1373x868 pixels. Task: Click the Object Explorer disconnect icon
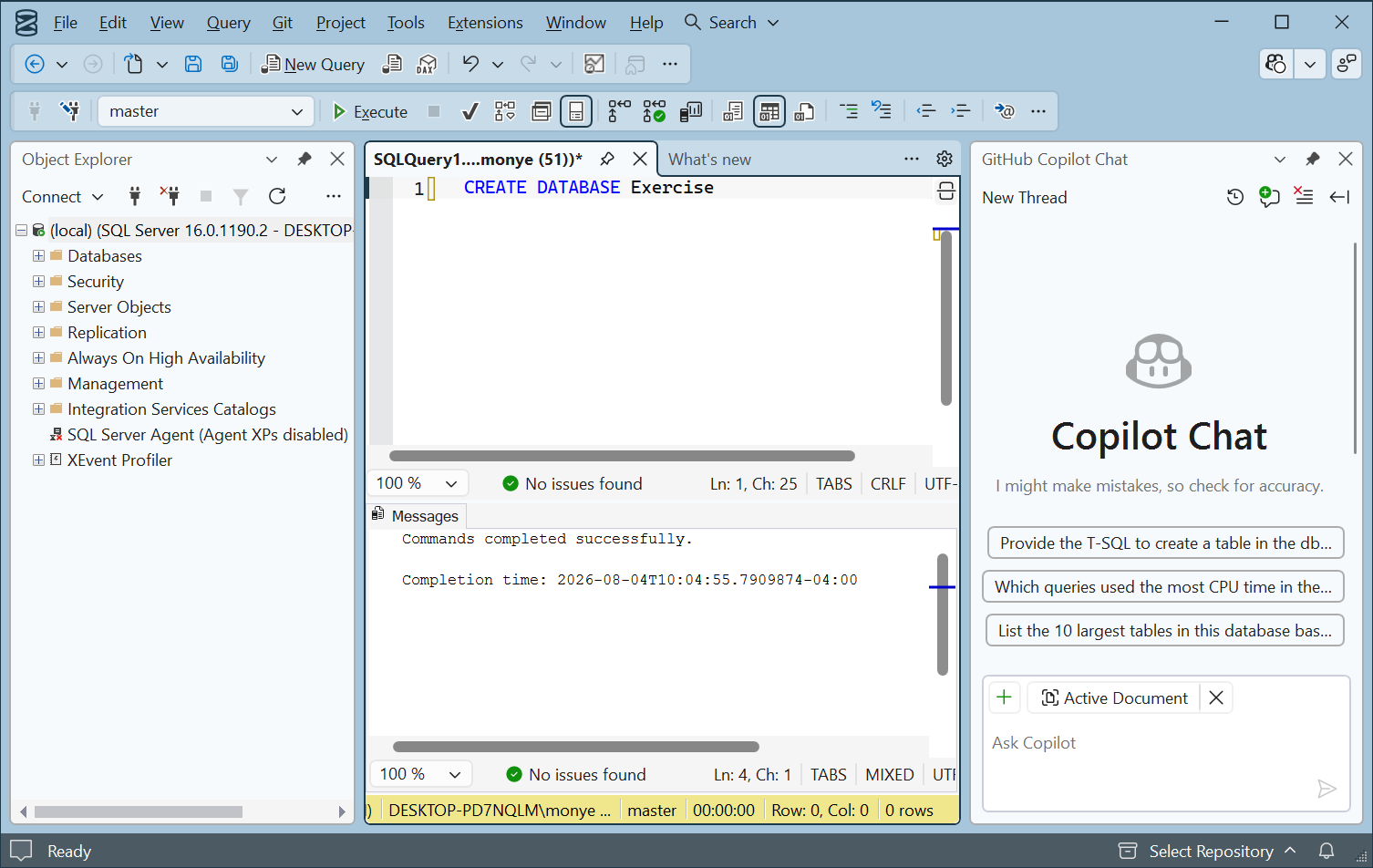coord(170,196)
